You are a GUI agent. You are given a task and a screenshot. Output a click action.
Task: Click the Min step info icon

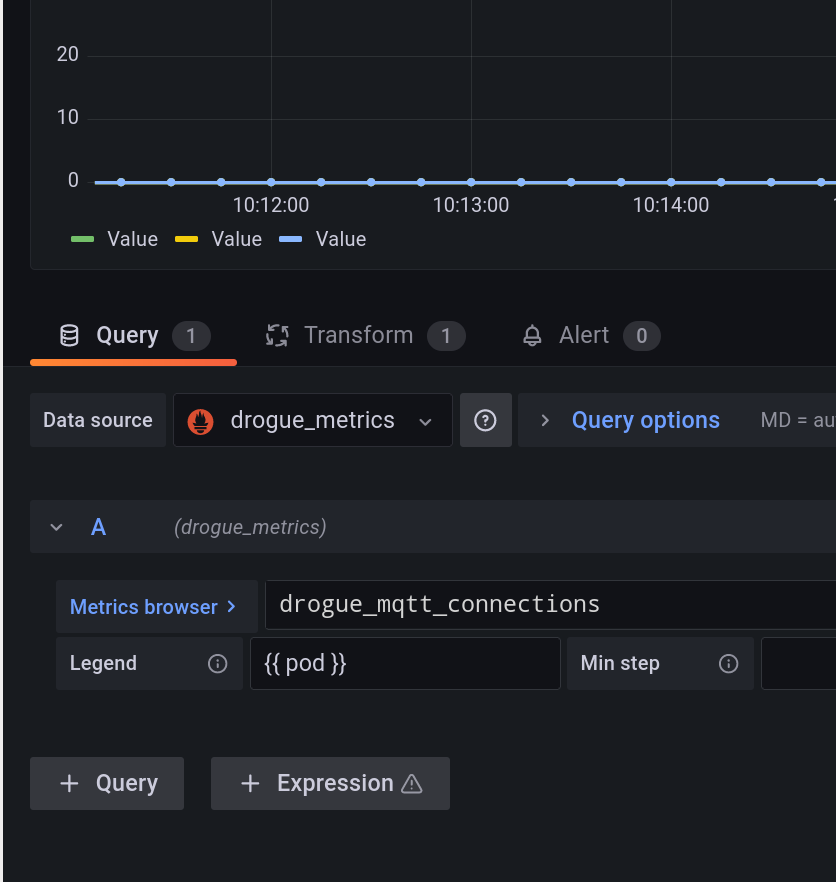click(729, 663)
